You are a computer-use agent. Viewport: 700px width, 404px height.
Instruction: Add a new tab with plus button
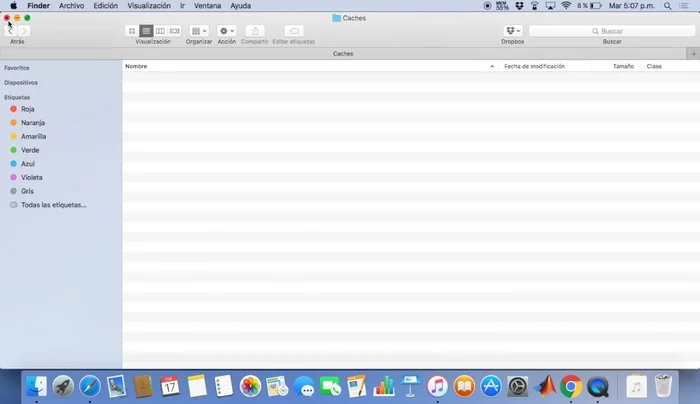[692, 53]
